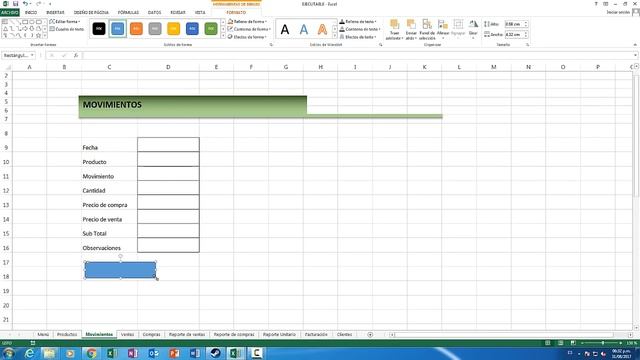
Task: Select the blue rectangle shape
Action: [120, 270]
